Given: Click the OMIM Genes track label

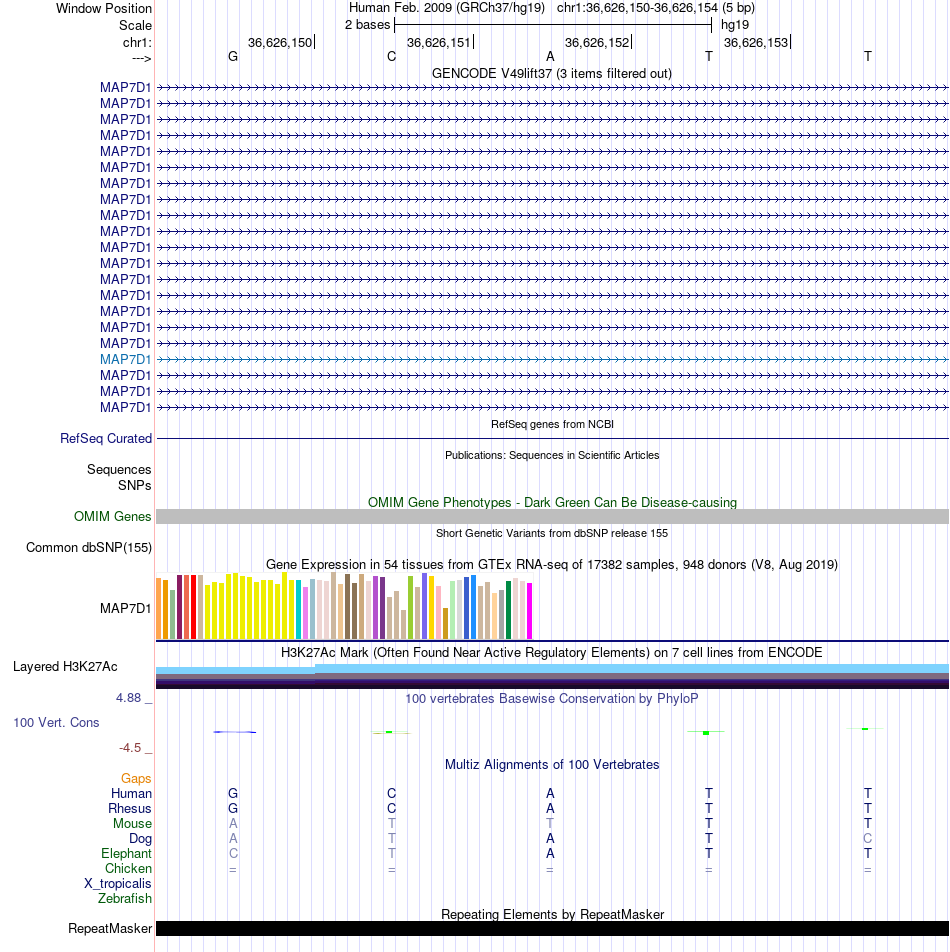Looking at the screenshot, I should [112, 517].
